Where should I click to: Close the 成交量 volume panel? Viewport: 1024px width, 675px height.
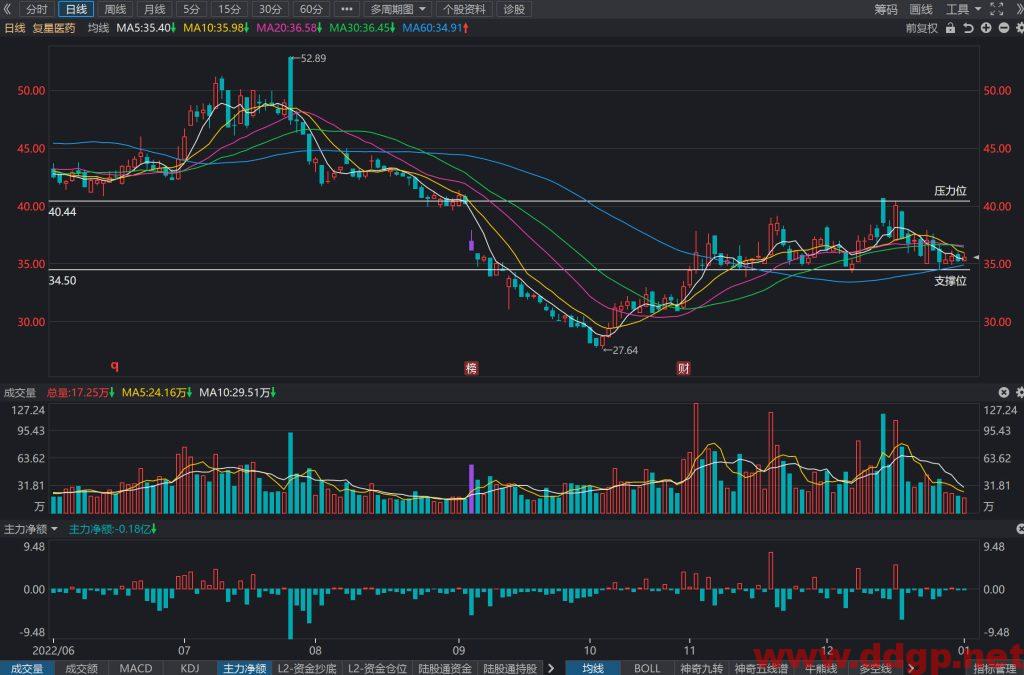(1004, 392)
